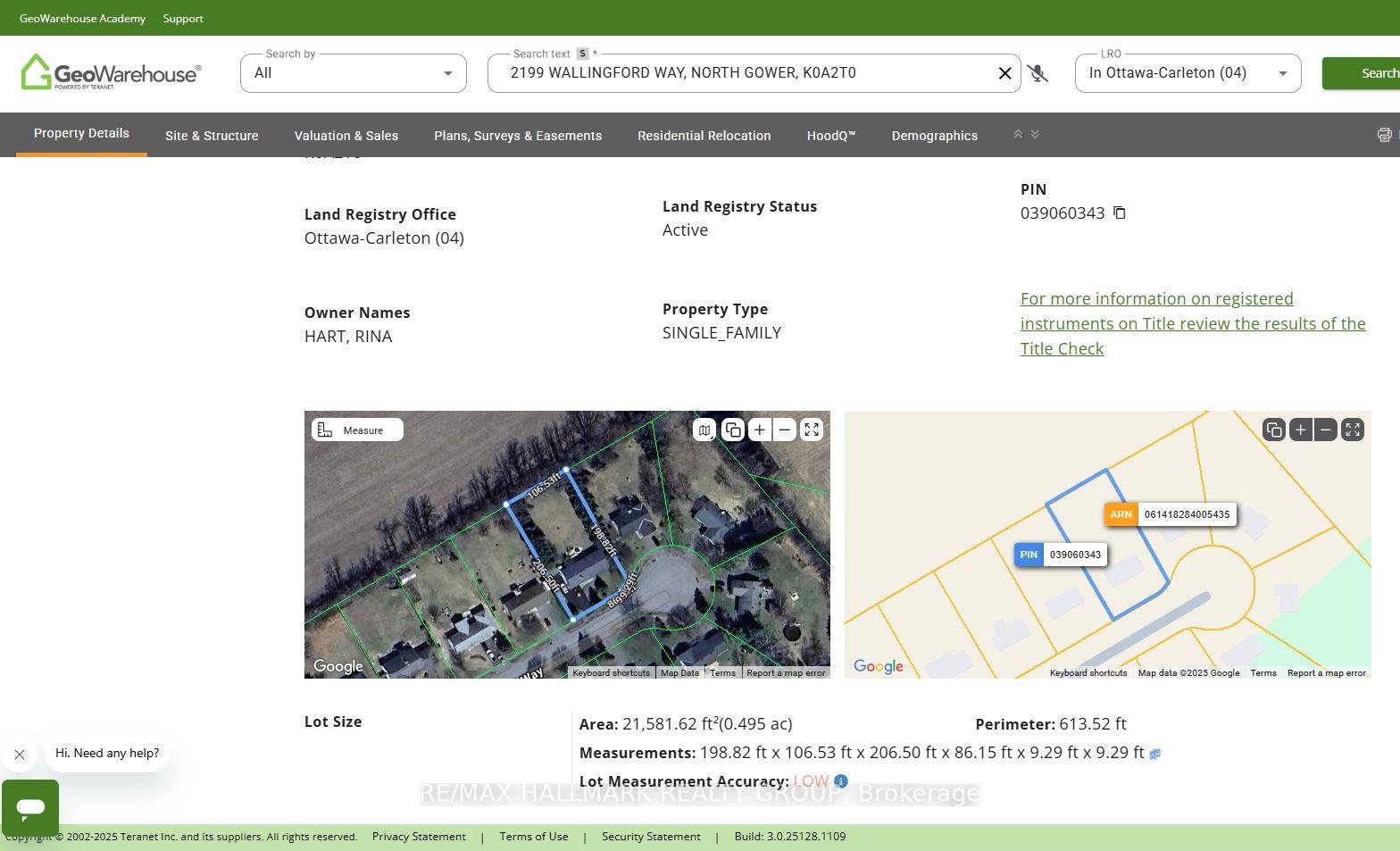Image resolution: width=1400 pixels, height=851 pixels.
Task: Open Keyboard shortcuts on aerial map
Action: pyautogui.click(x=611, y=673)
